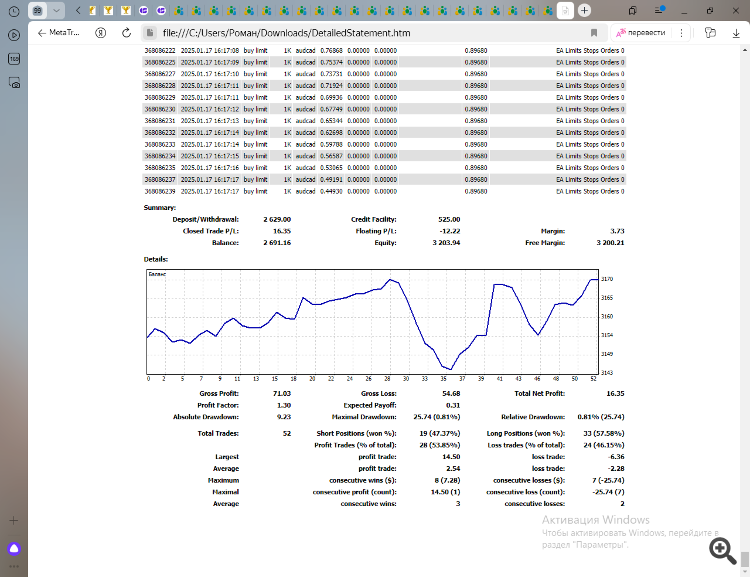750x577 pixels.
Task: Open the downloads arrow icon in toolbar
Action: [x=736, y=33]
